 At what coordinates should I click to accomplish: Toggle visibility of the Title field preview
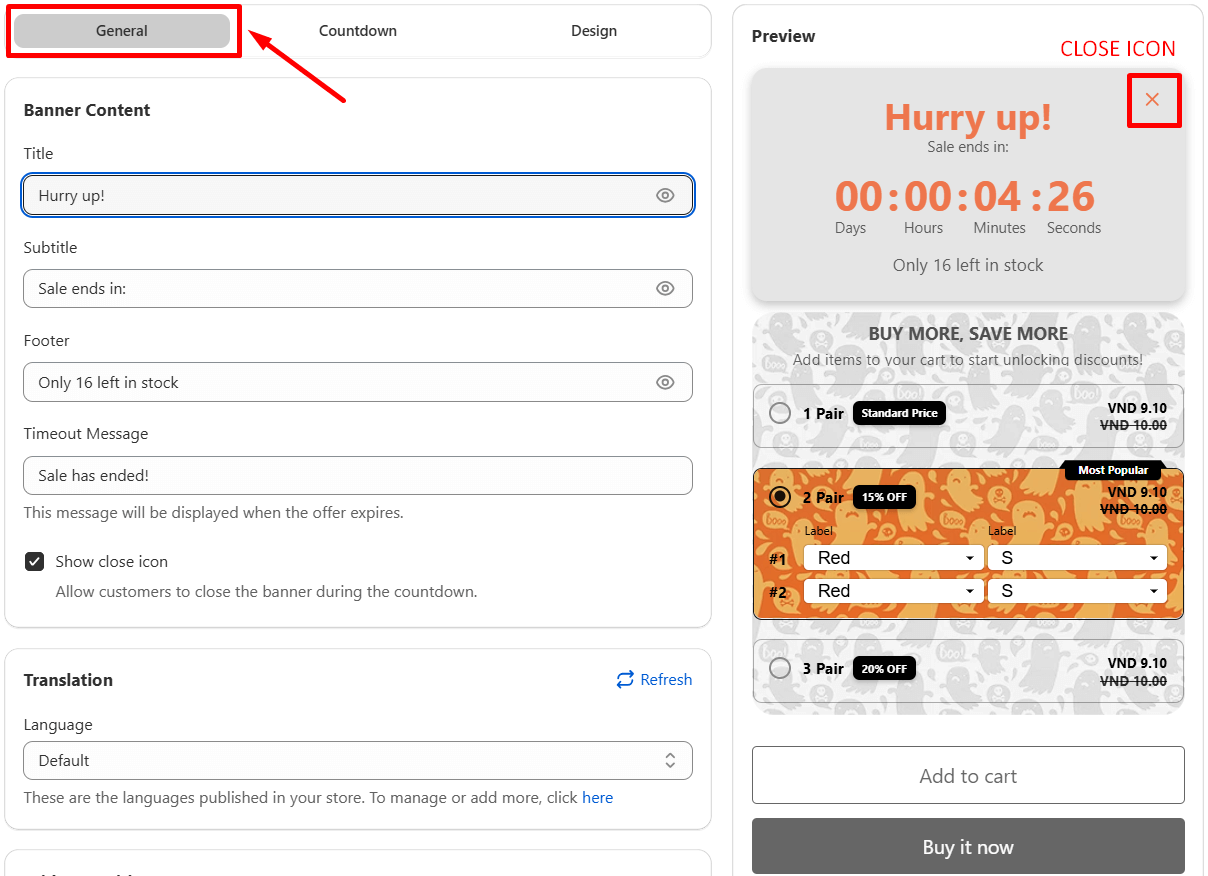click(x=665, y=195)
